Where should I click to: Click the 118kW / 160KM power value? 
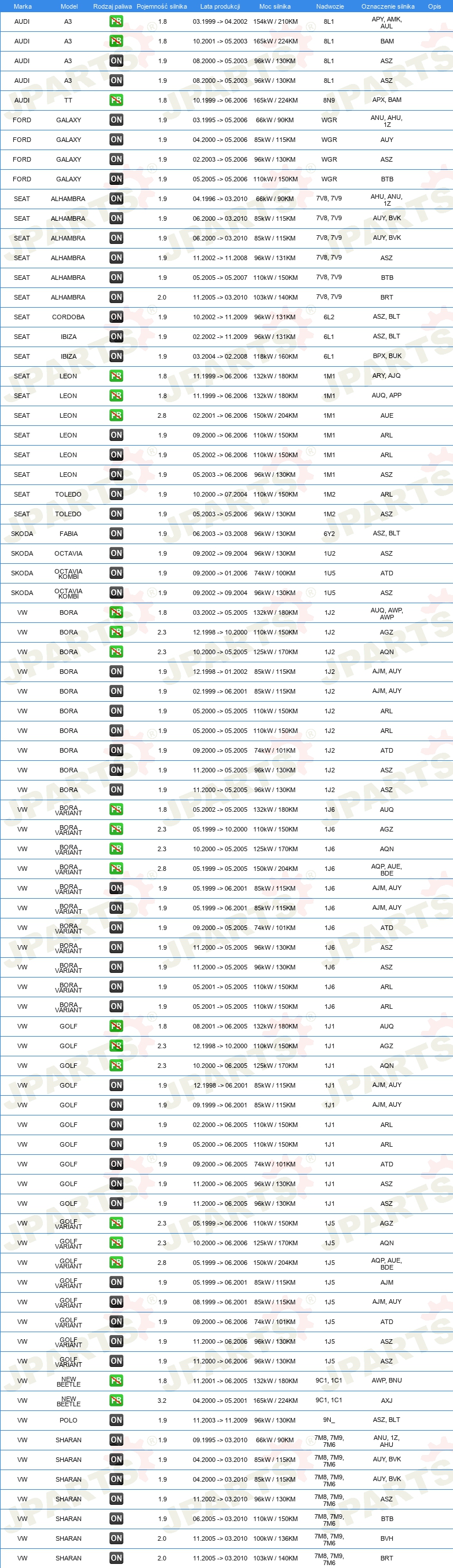275,357
